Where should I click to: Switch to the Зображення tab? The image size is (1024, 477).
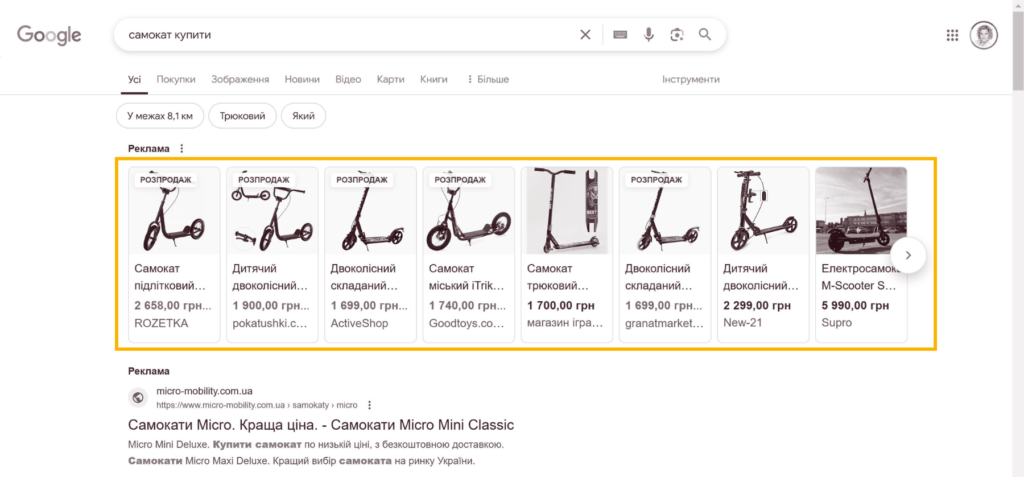tap(240, 79)
